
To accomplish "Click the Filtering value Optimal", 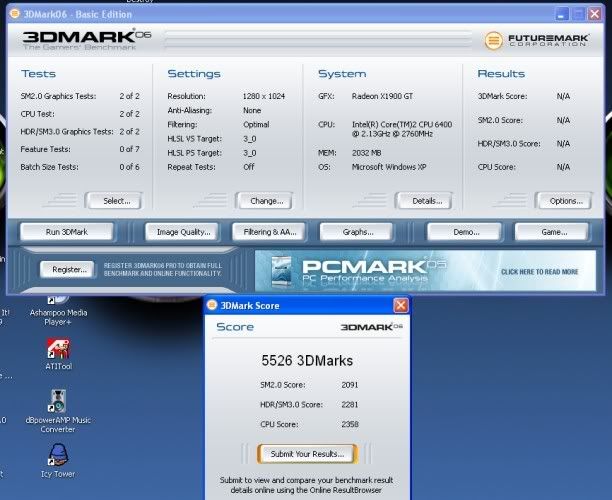I will click(256, 125).
